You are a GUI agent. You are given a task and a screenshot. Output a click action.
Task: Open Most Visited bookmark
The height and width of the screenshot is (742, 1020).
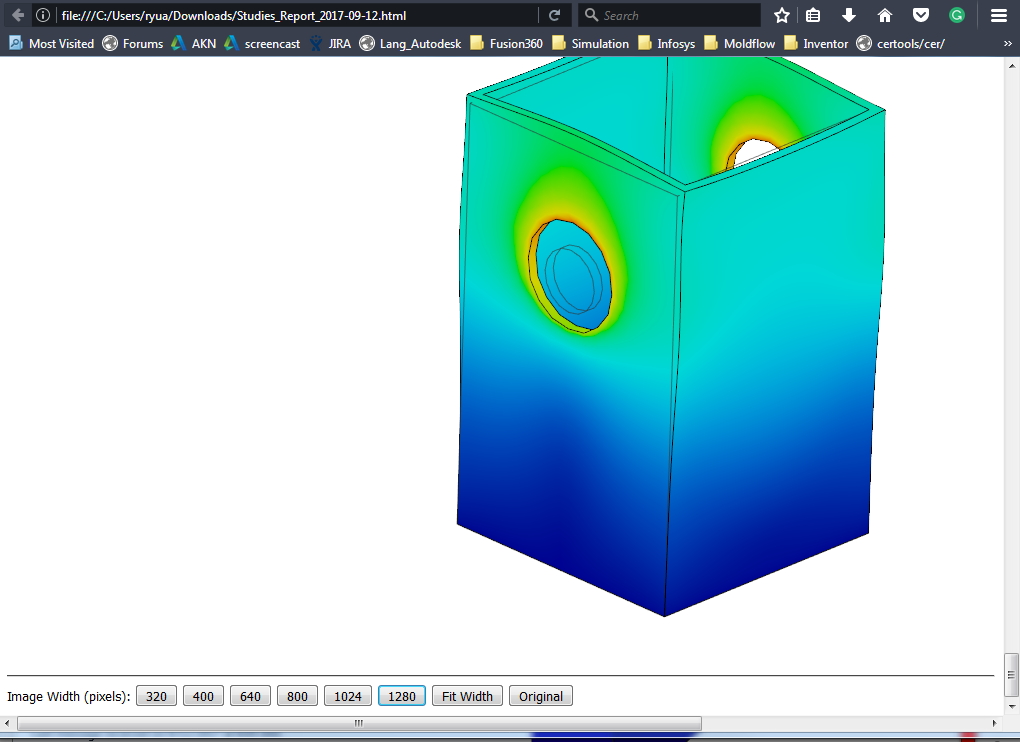[51, 44]
